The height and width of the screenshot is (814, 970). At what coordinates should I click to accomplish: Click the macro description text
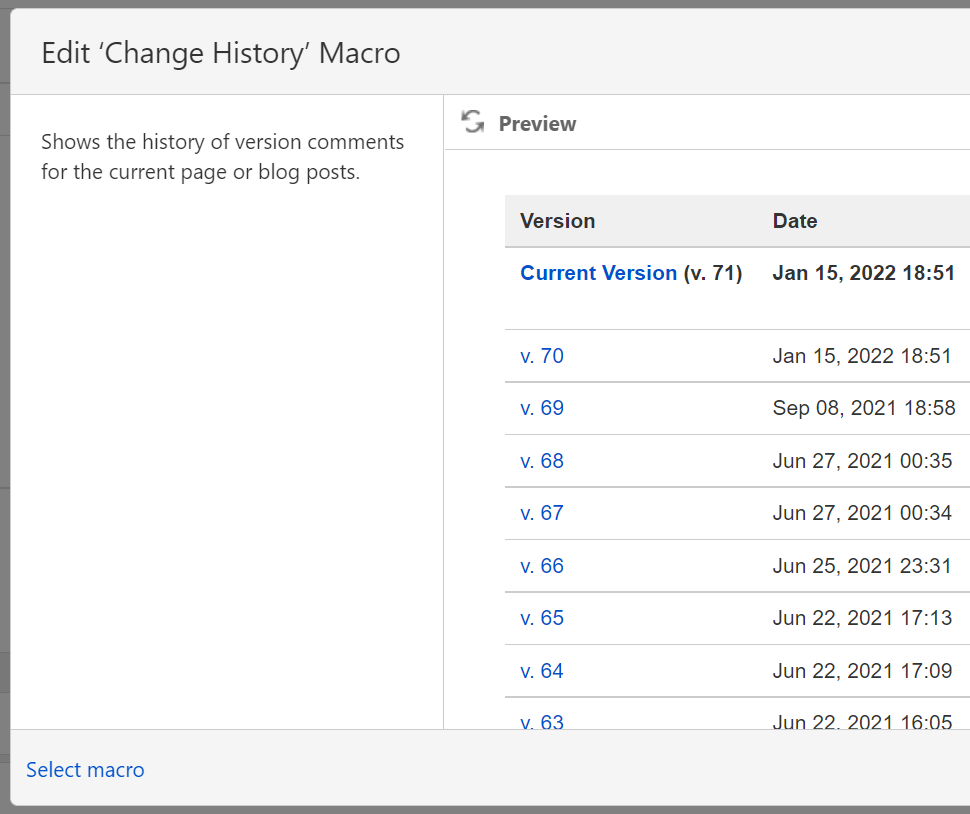222,156
